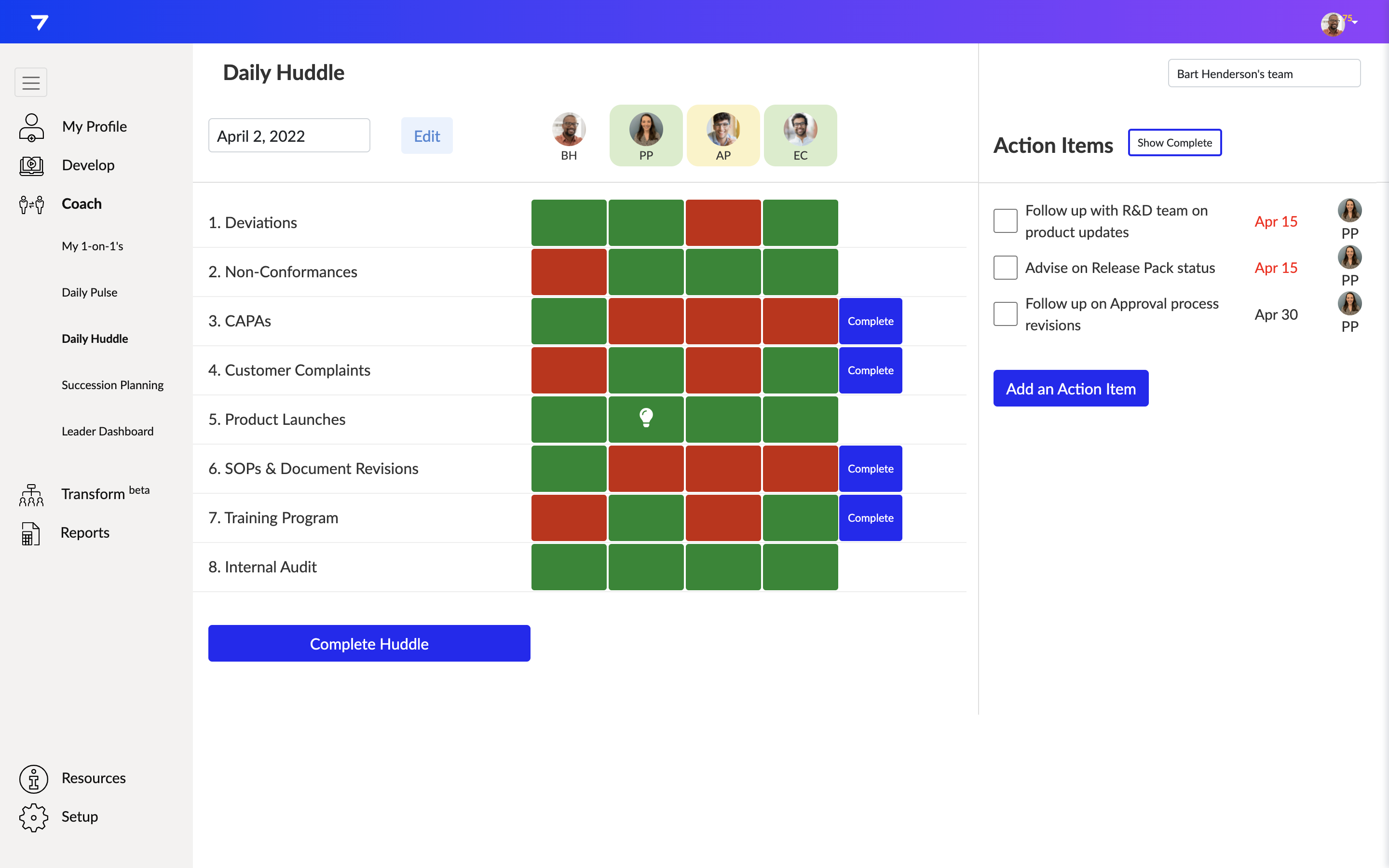Click the Reports document icon
Screen dimensions: 1389x868
coord(30,533)
